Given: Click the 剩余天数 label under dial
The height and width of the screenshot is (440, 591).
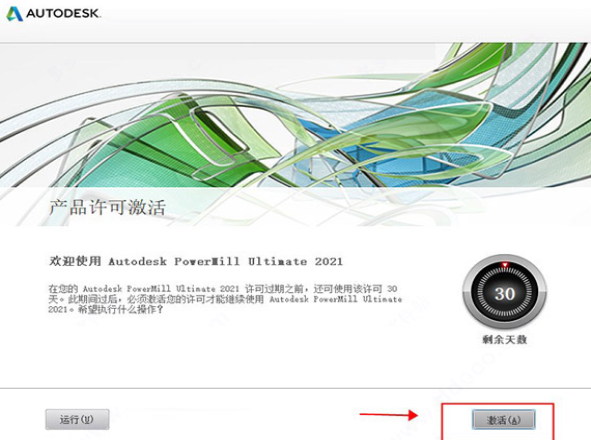Looking at the screenshot, I should pos(505,339).
